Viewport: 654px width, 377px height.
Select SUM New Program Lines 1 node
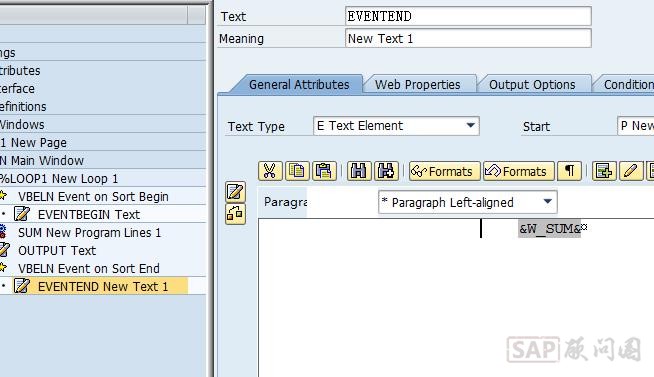pos(89,233)
